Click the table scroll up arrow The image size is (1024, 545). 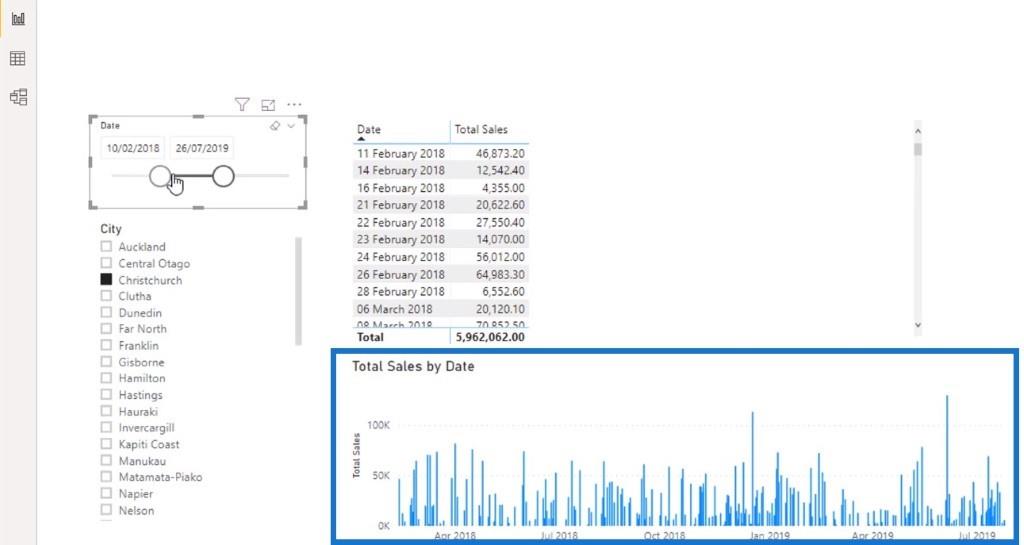click(918, 131)
